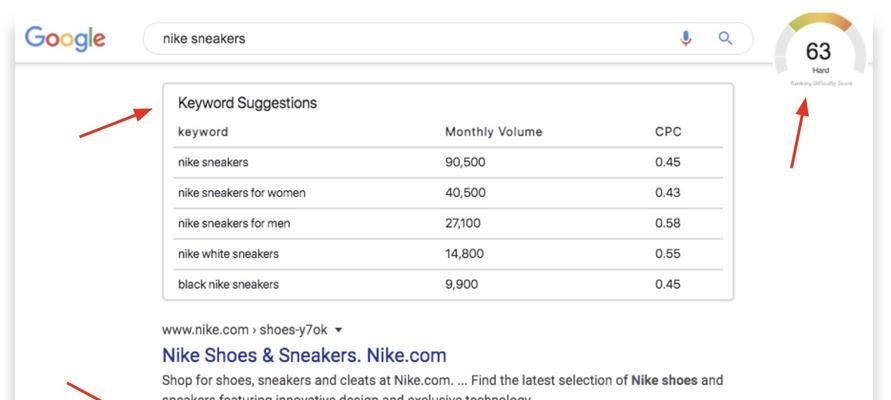Expand the nike.com result dropdown arrow
This screenshot has width=891, height=400.
click(x=339, y=330)
